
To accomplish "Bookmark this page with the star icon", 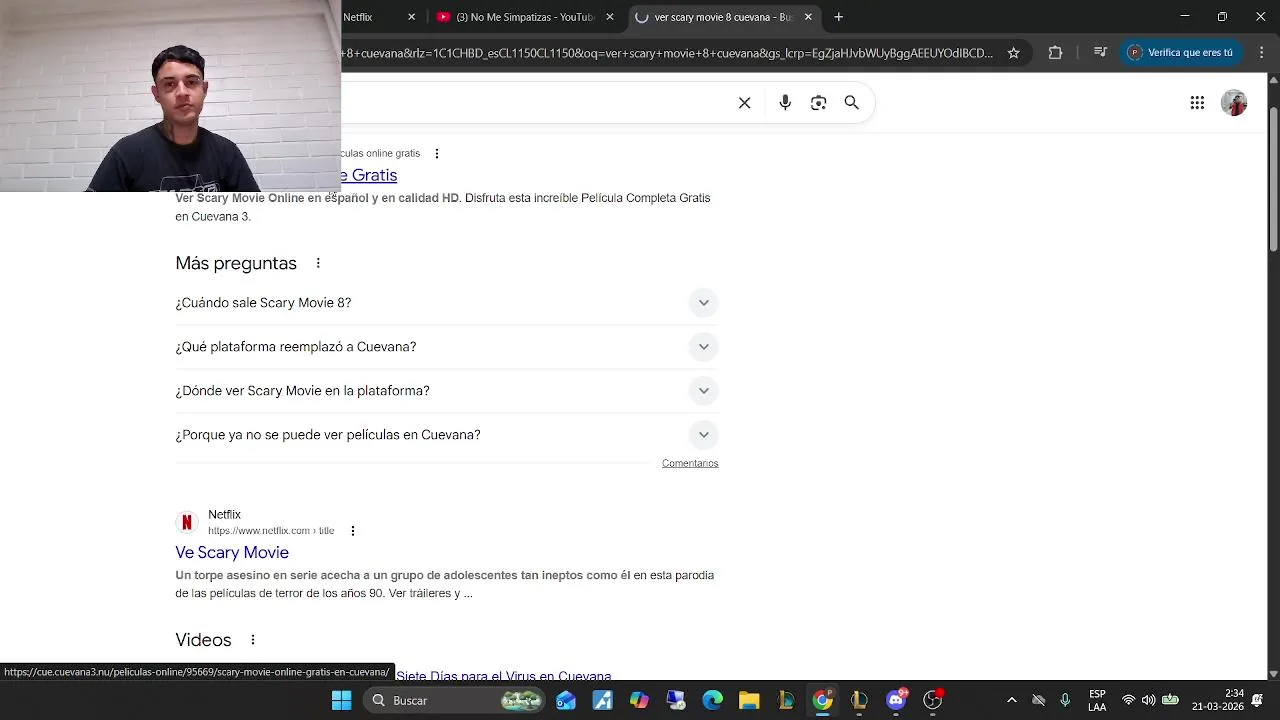I will tap(1013, 53).
